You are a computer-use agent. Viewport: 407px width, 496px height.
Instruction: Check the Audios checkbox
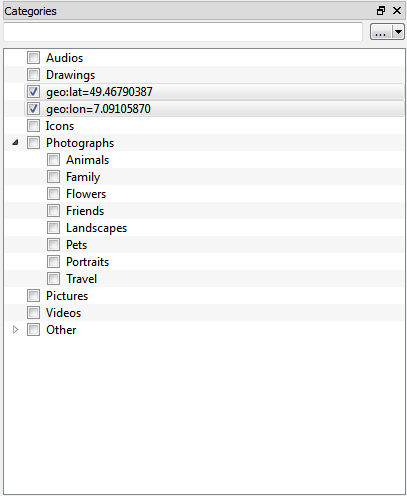coord(33,57)
